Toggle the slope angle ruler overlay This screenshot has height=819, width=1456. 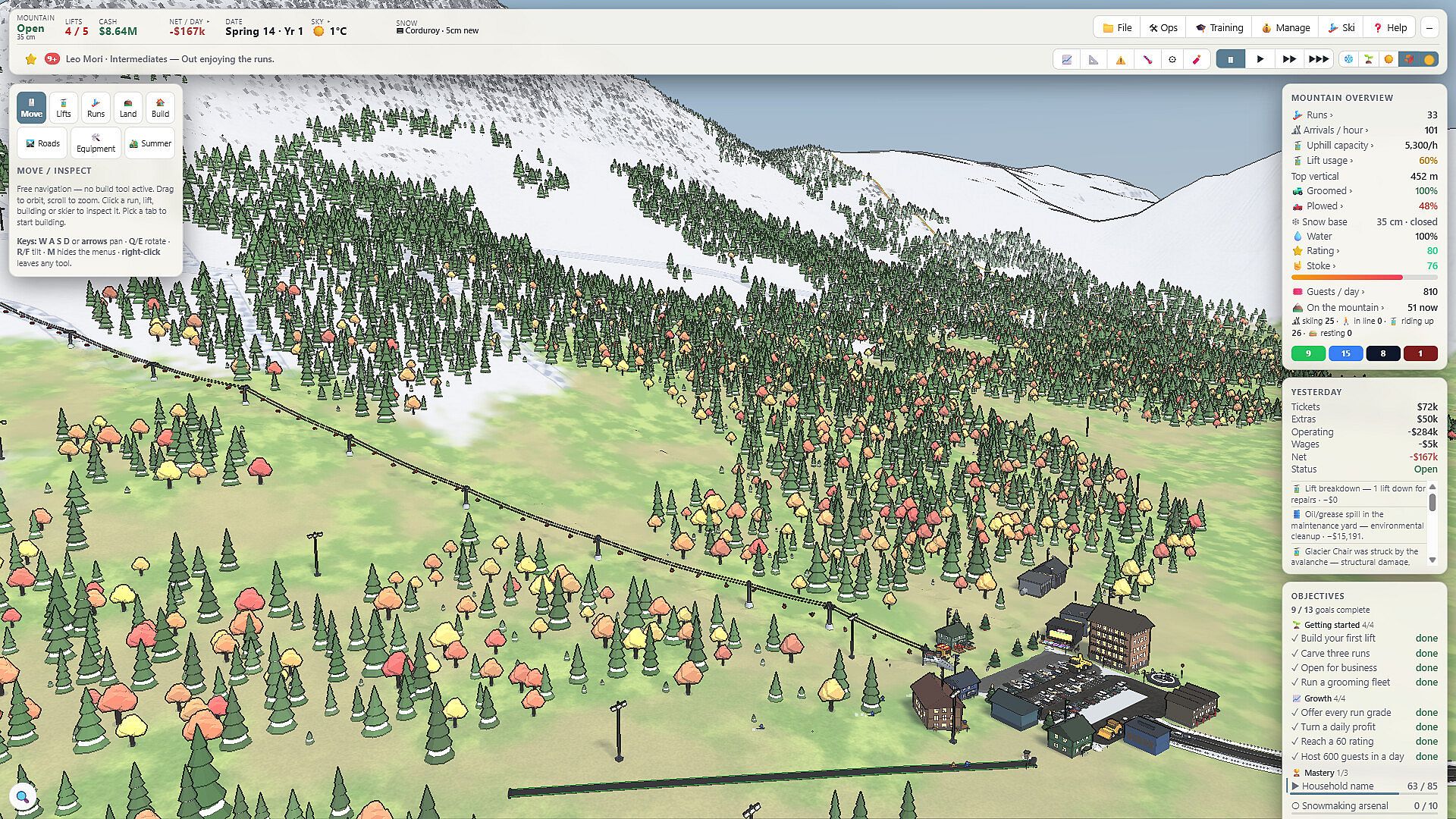1094,59
